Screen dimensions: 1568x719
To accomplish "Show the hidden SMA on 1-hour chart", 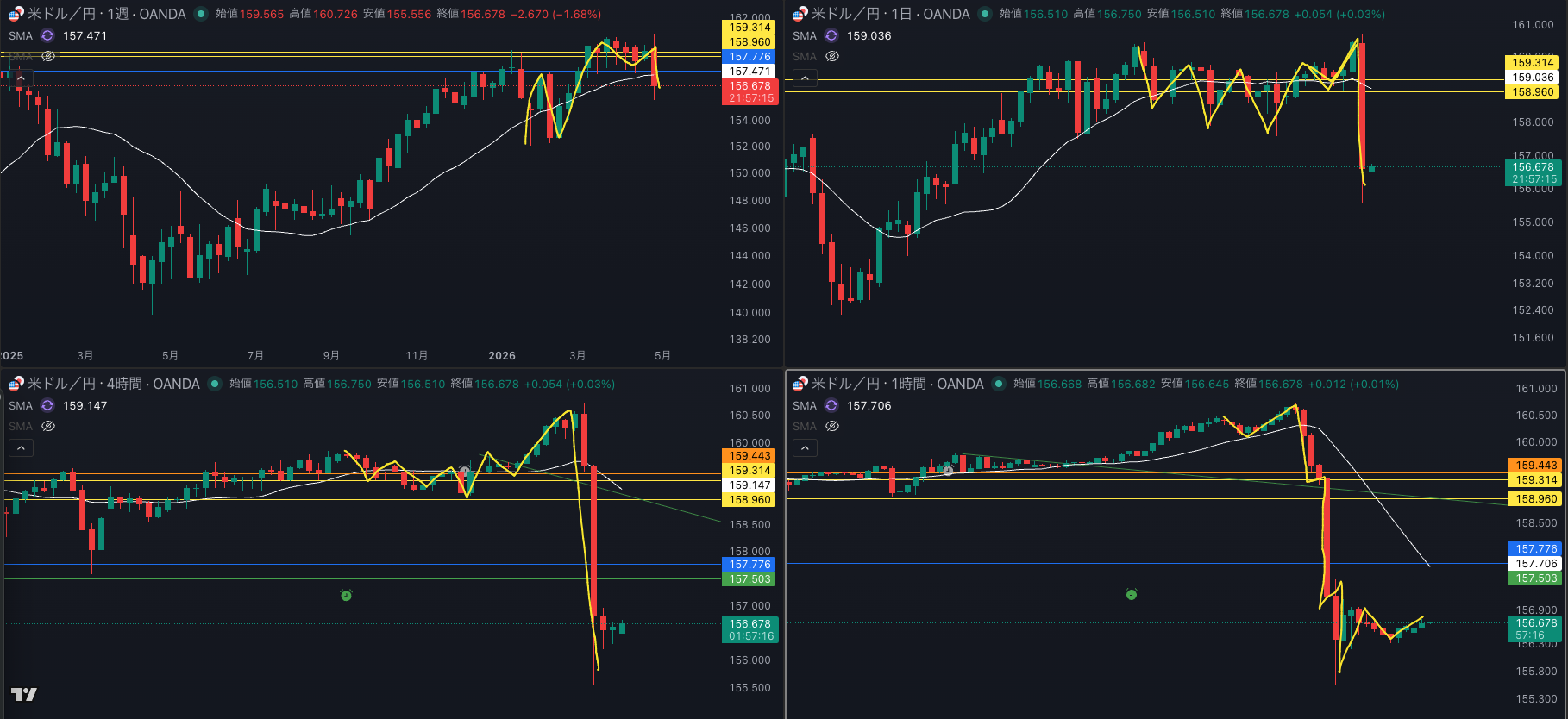I will (x=832, y=426).
